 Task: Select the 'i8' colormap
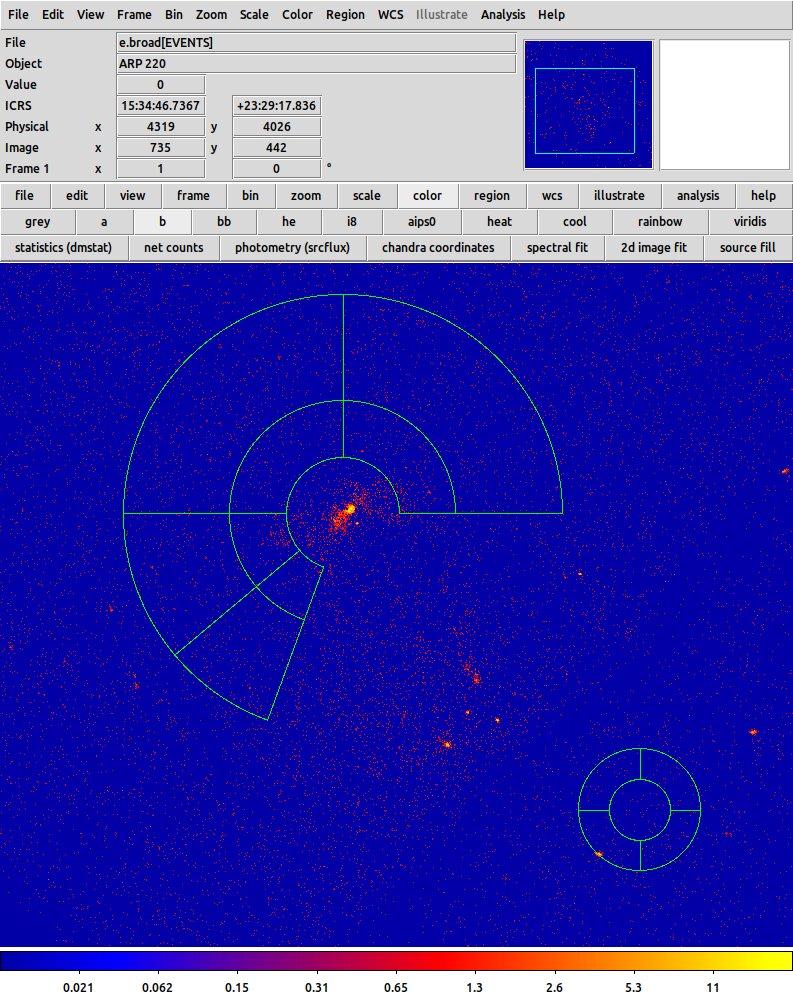tap(351, 221)
